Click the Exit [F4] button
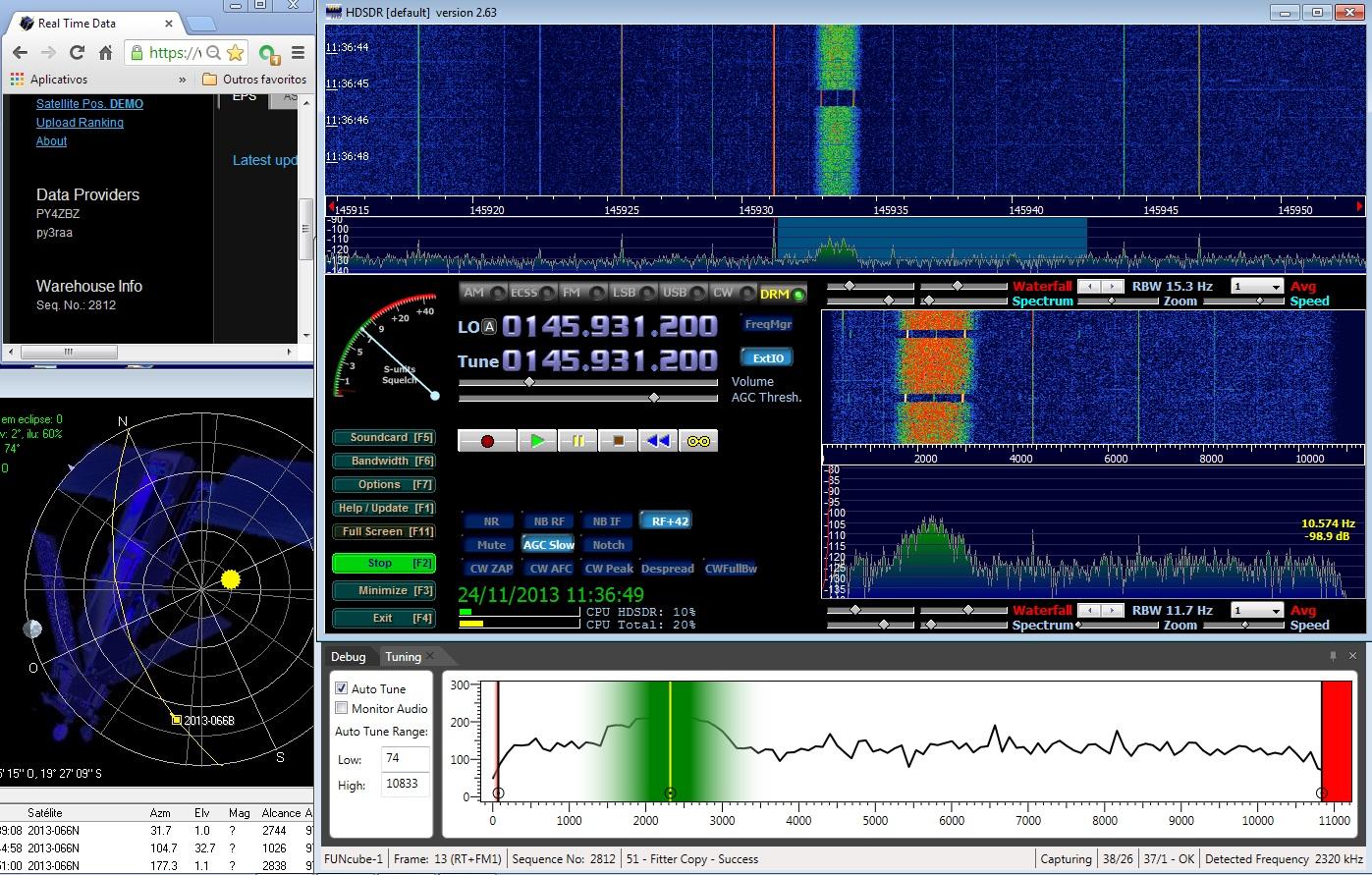Screen dimensions: 1372x875 tap(384, 619)
